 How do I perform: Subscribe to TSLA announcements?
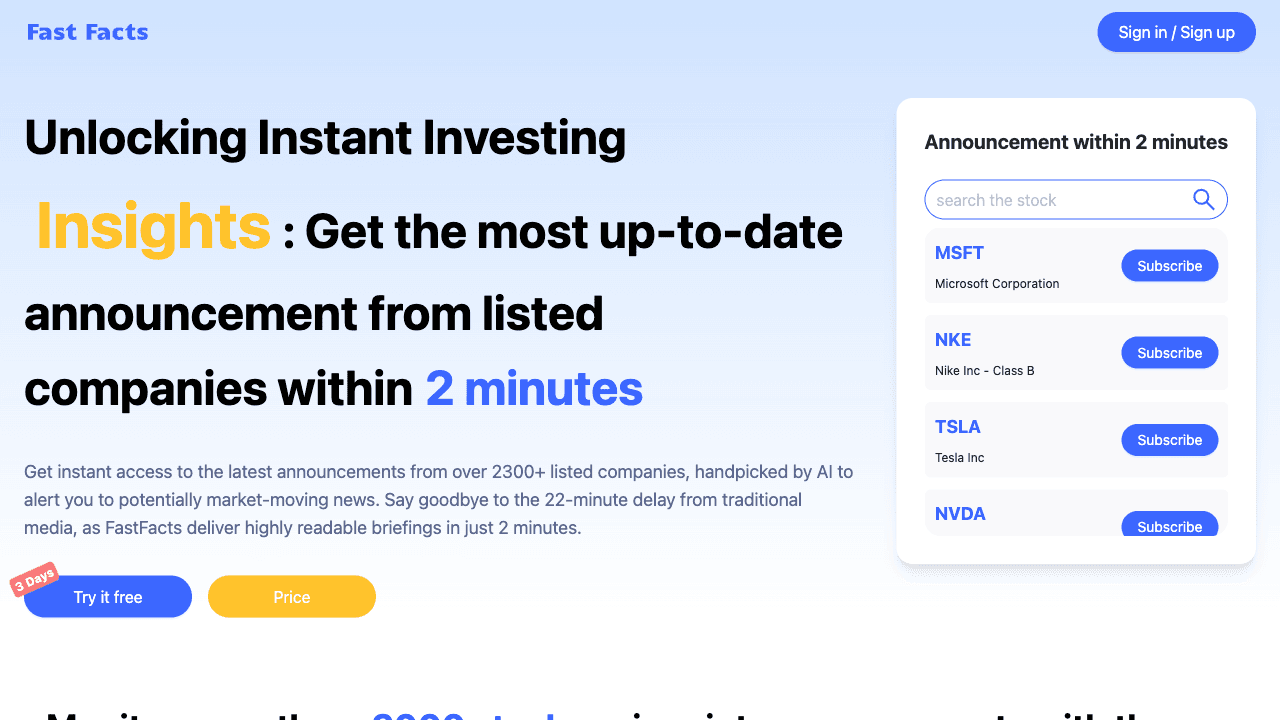click(x=1169, y=440)
